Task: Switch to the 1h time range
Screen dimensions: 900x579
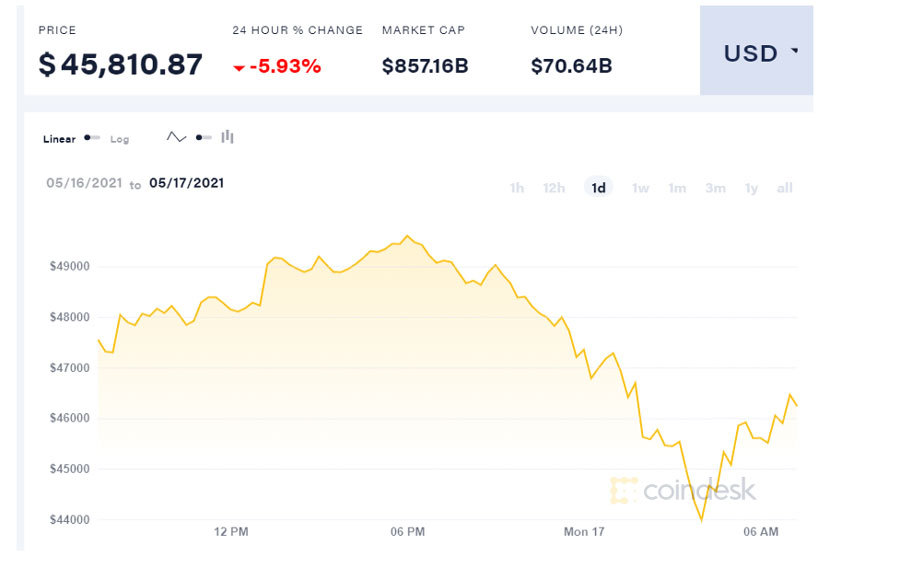Action: (516, 188)
